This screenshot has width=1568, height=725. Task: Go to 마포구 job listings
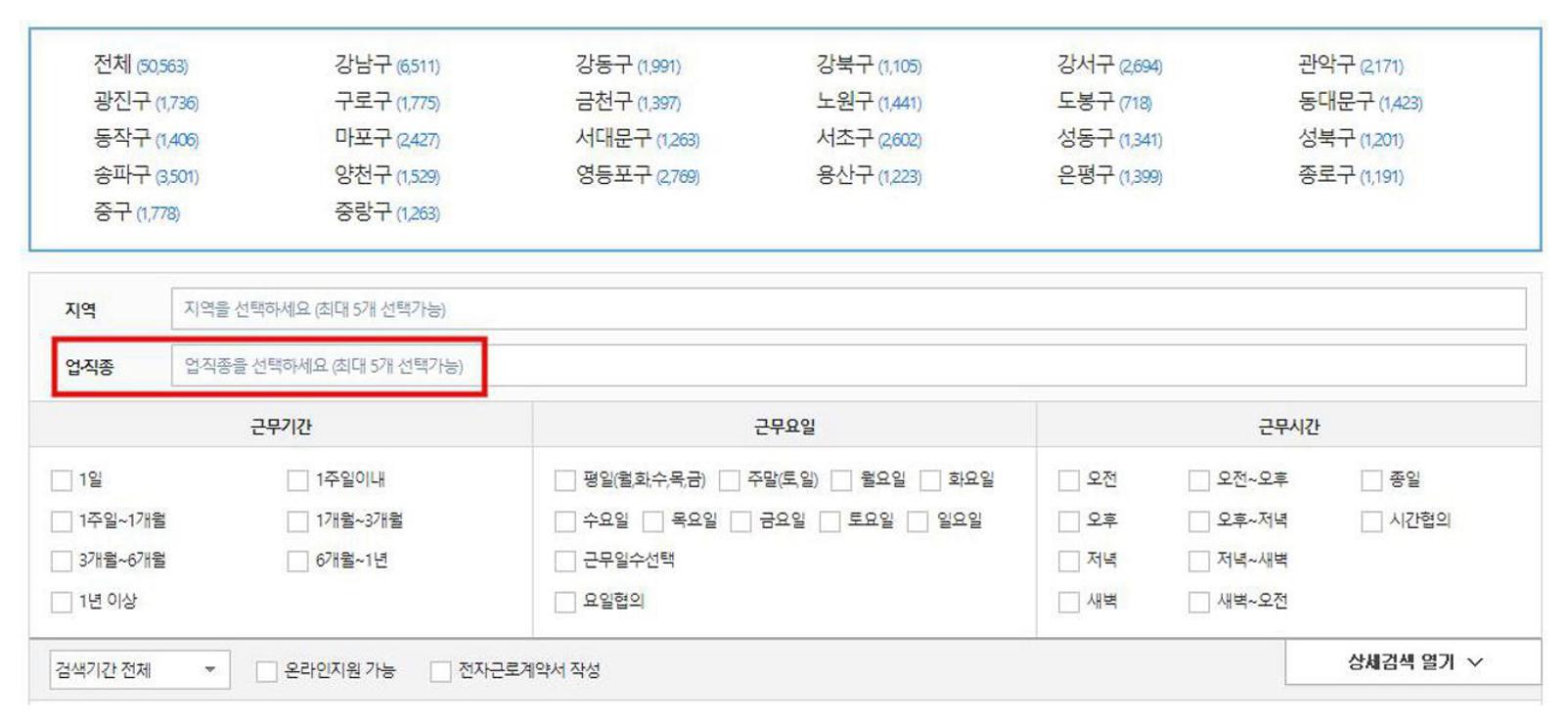(x=387, y=139)
